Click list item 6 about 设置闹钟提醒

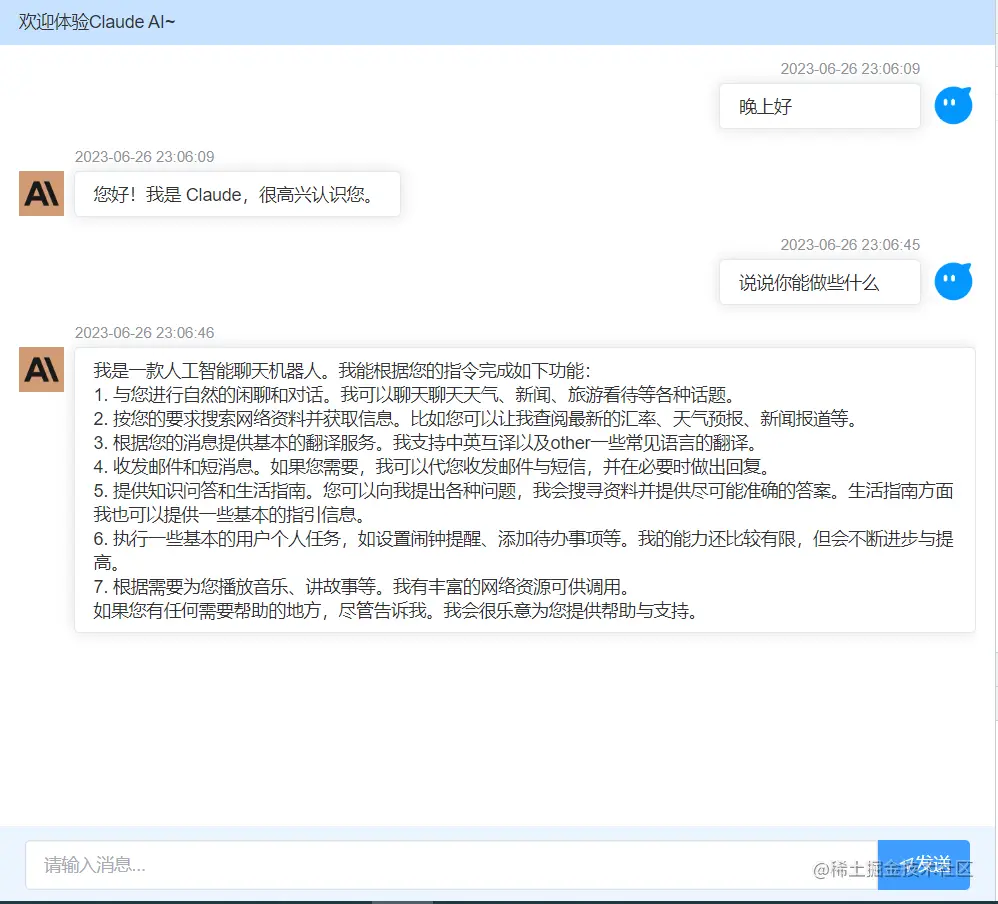click(x=523, y=551)
